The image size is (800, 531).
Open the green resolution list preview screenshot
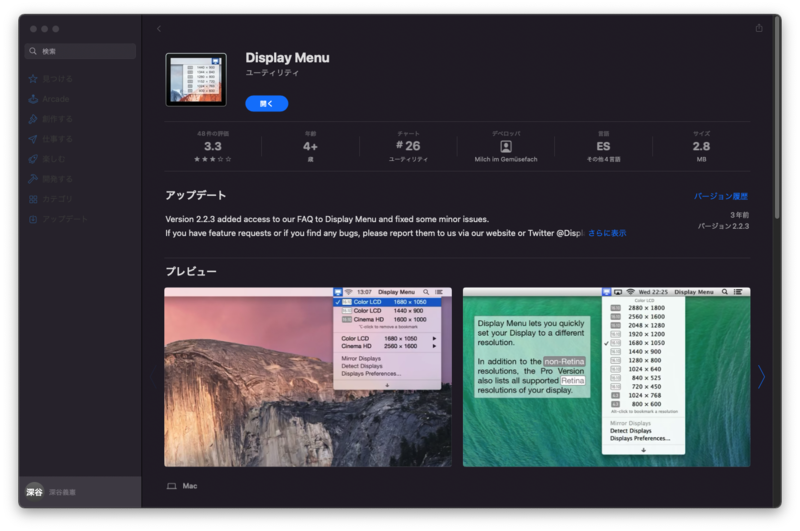[606, 377]
